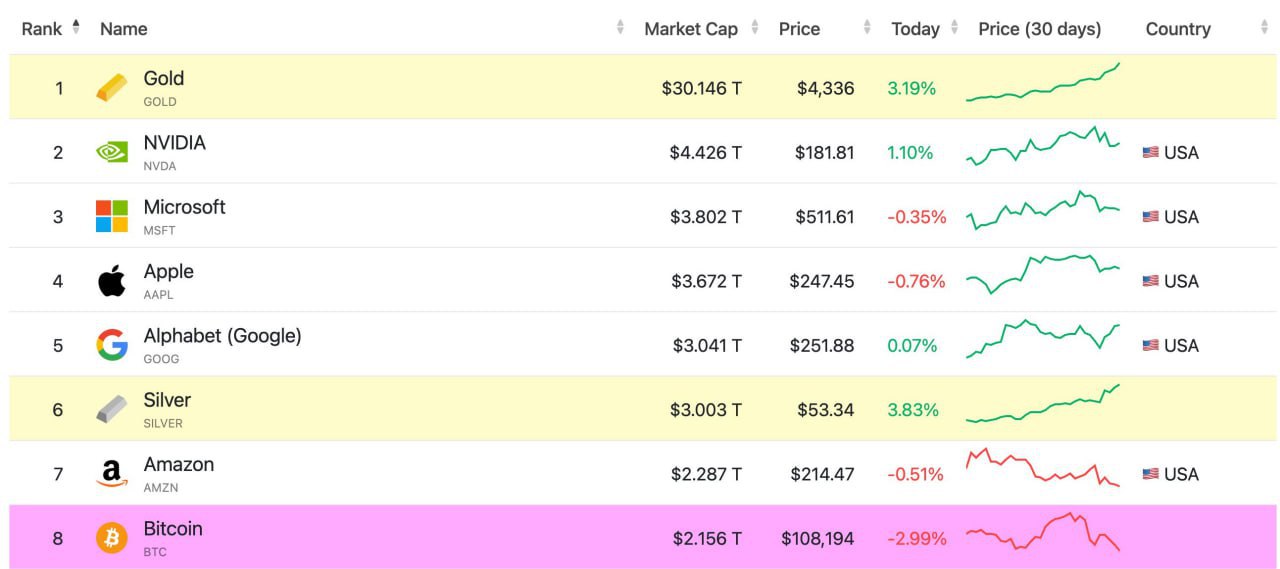The height and width of the screenshot is (569, 1280).
Task: Open Gold's 30-day price sparkline
Action: coord(1042,84)
